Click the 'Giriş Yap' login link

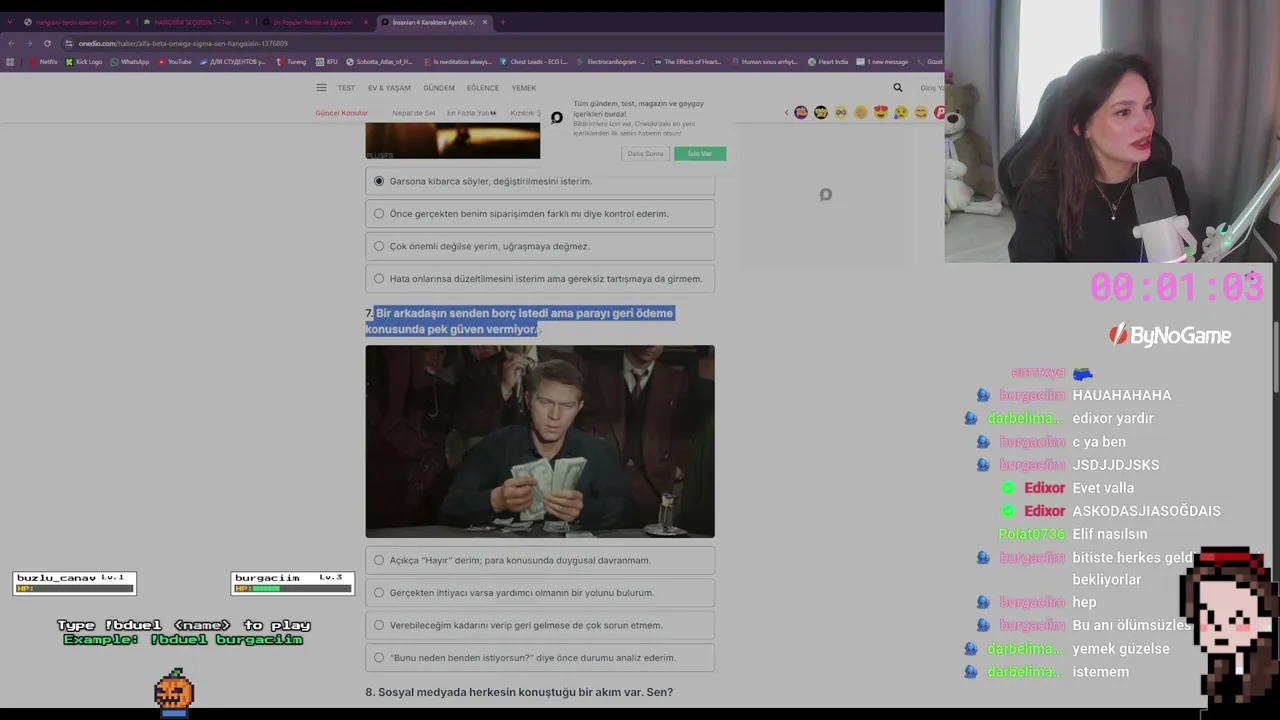click(x=931, y=88)
